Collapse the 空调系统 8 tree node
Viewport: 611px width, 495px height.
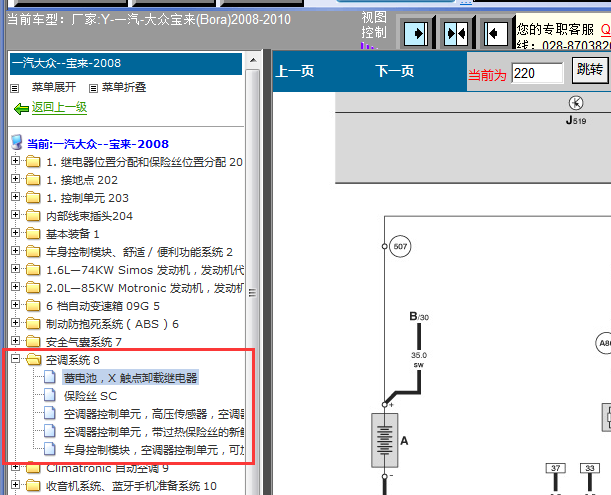point(15,359)
